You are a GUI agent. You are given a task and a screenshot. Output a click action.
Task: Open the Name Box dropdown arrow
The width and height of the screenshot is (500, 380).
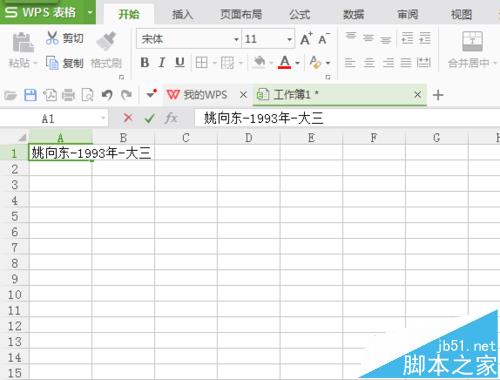pyautogui.click(x=103, y=118)
